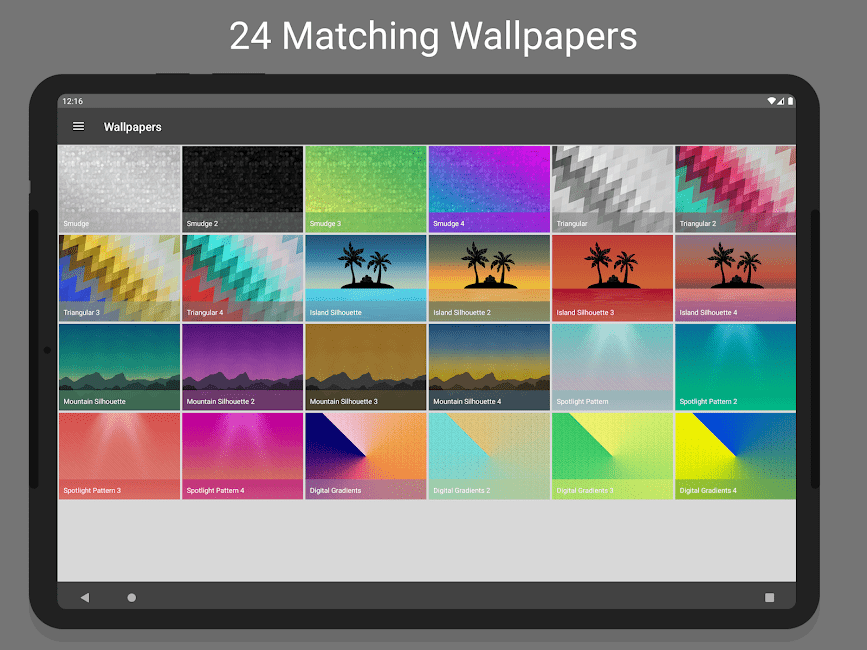
Task: Select the Spotlight Pattern 2 wallpaper
Action: (735, 367)
